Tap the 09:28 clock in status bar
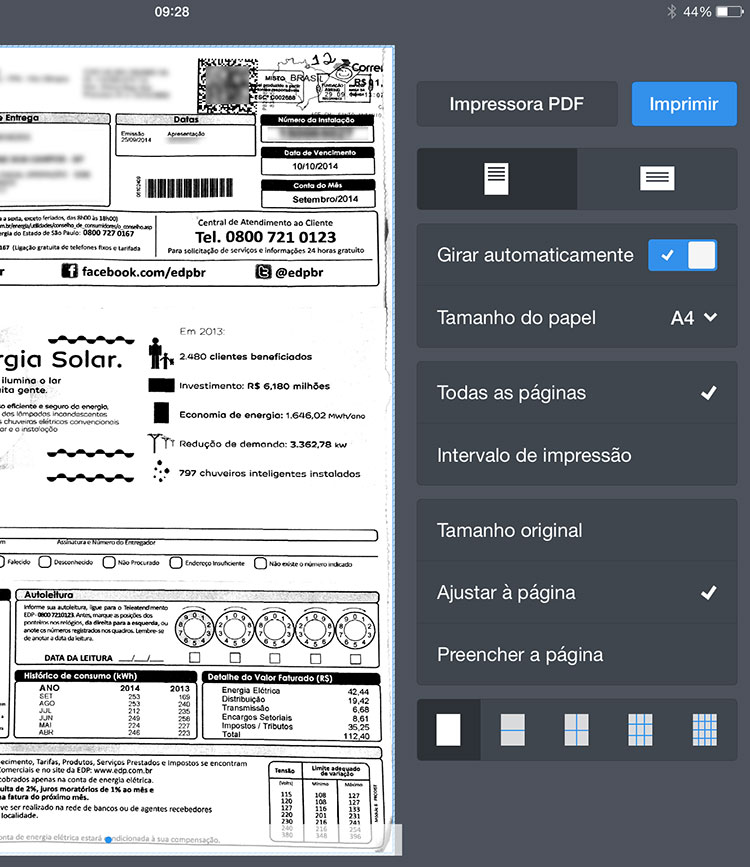 pyautogui.click(x=172, y=12)
